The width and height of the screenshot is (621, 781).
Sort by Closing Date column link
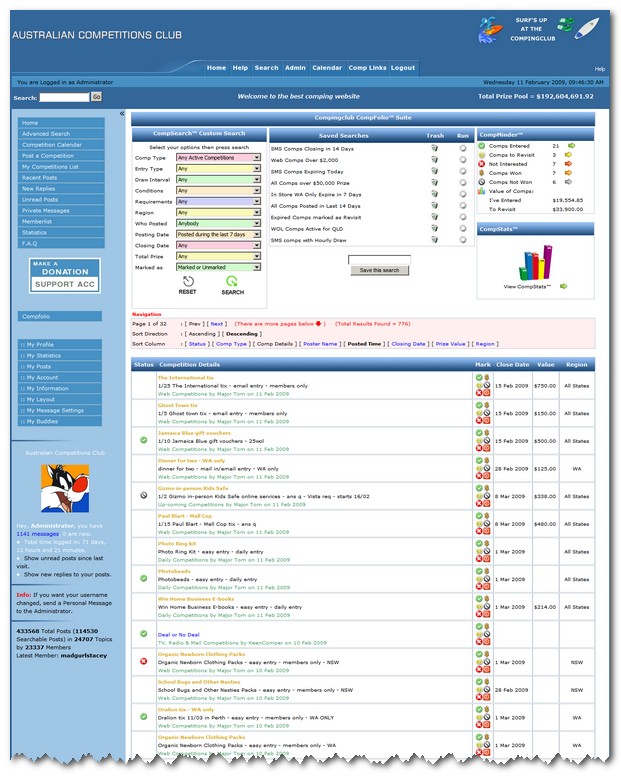point(408,344)
